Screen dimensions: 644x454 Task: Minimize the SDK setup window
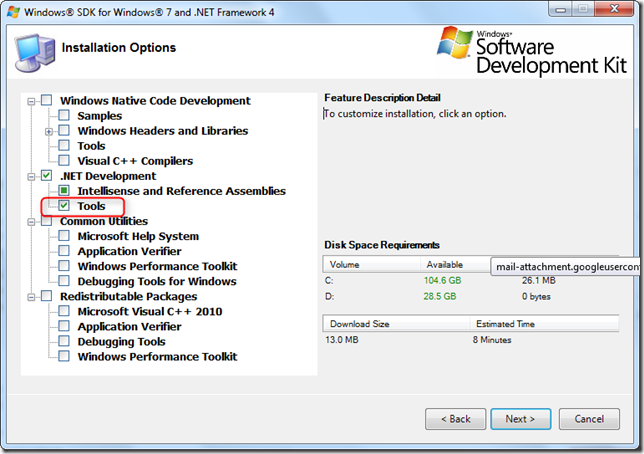tap(561, 9)
